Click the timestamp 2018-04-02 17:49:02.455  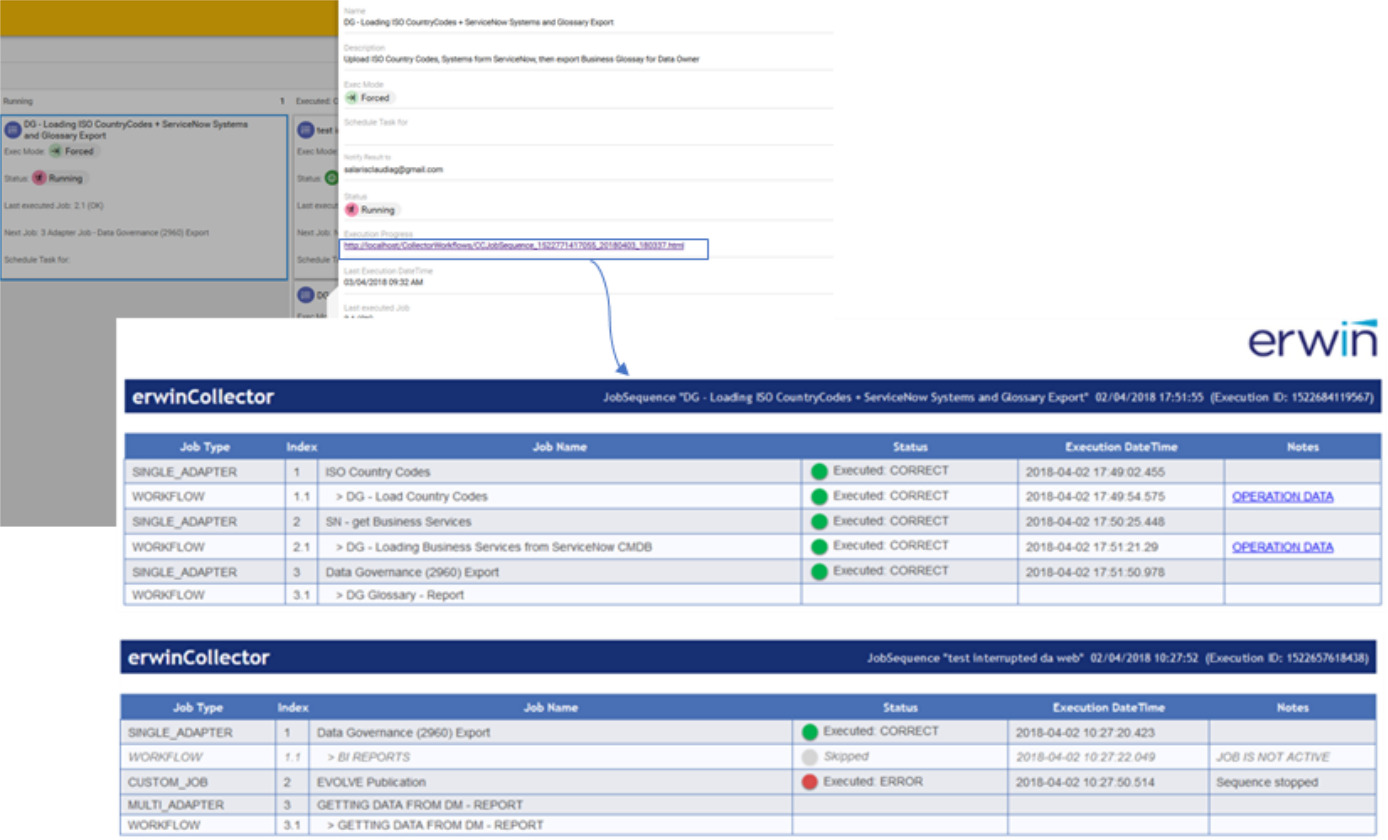click(1094, 472)
